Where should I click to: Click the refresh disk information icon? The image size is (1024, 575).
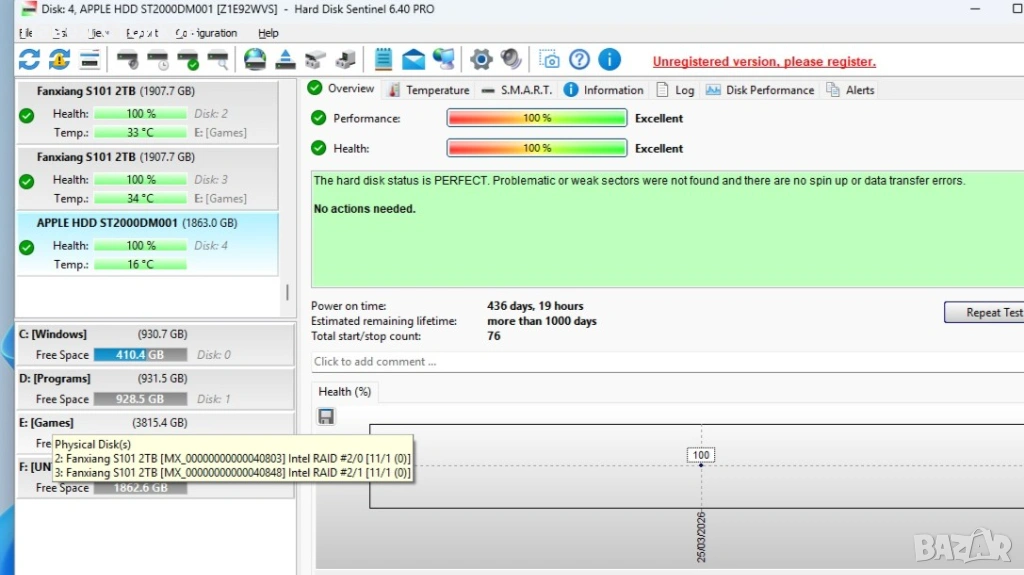tap(29, 60)
